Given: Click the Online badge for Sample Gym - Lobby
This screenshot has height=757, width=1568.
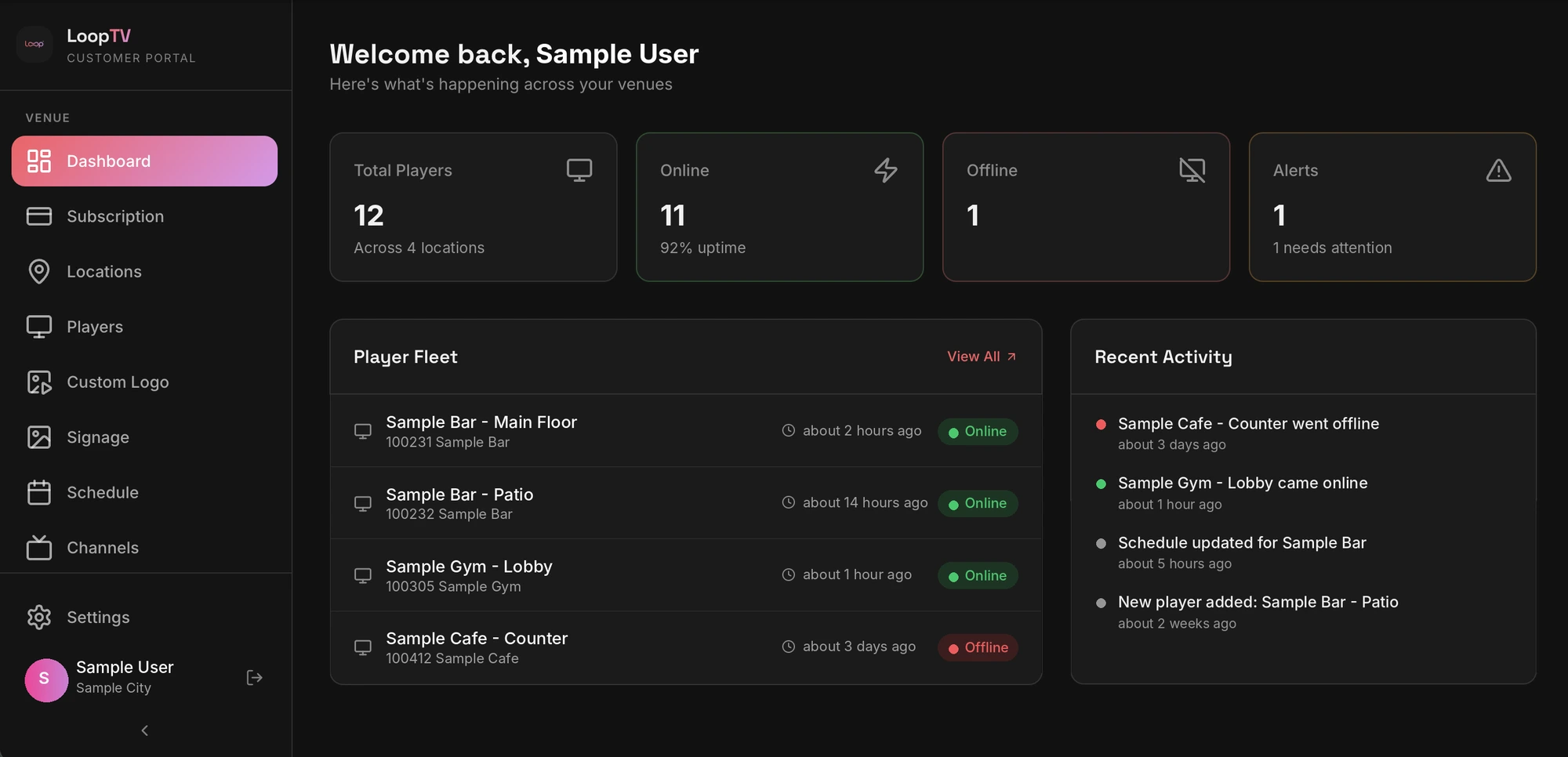Looking at the screenshot, I should pos(978,575).
